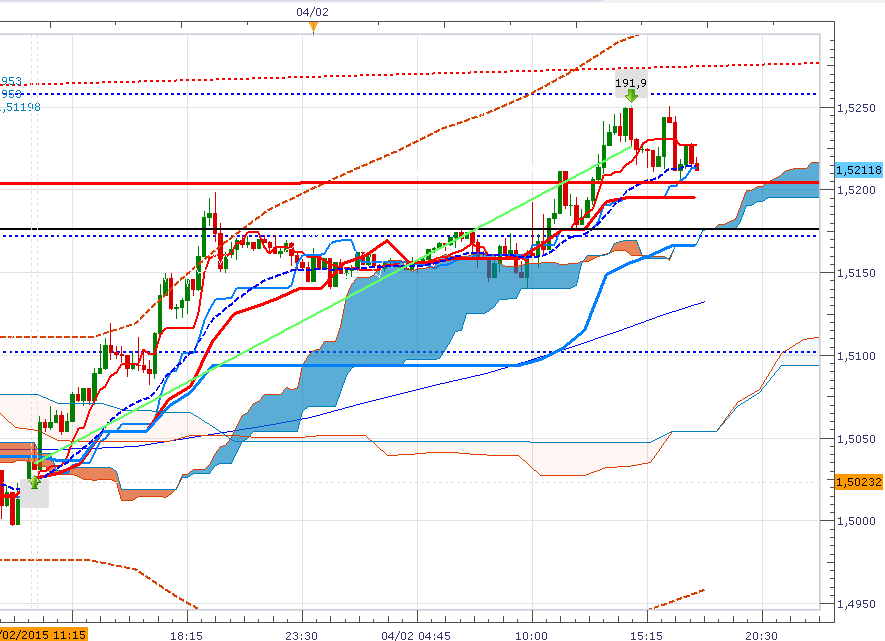Click the 15:15 time axis label
885x641 pixels.
click(x=646, y=636)
